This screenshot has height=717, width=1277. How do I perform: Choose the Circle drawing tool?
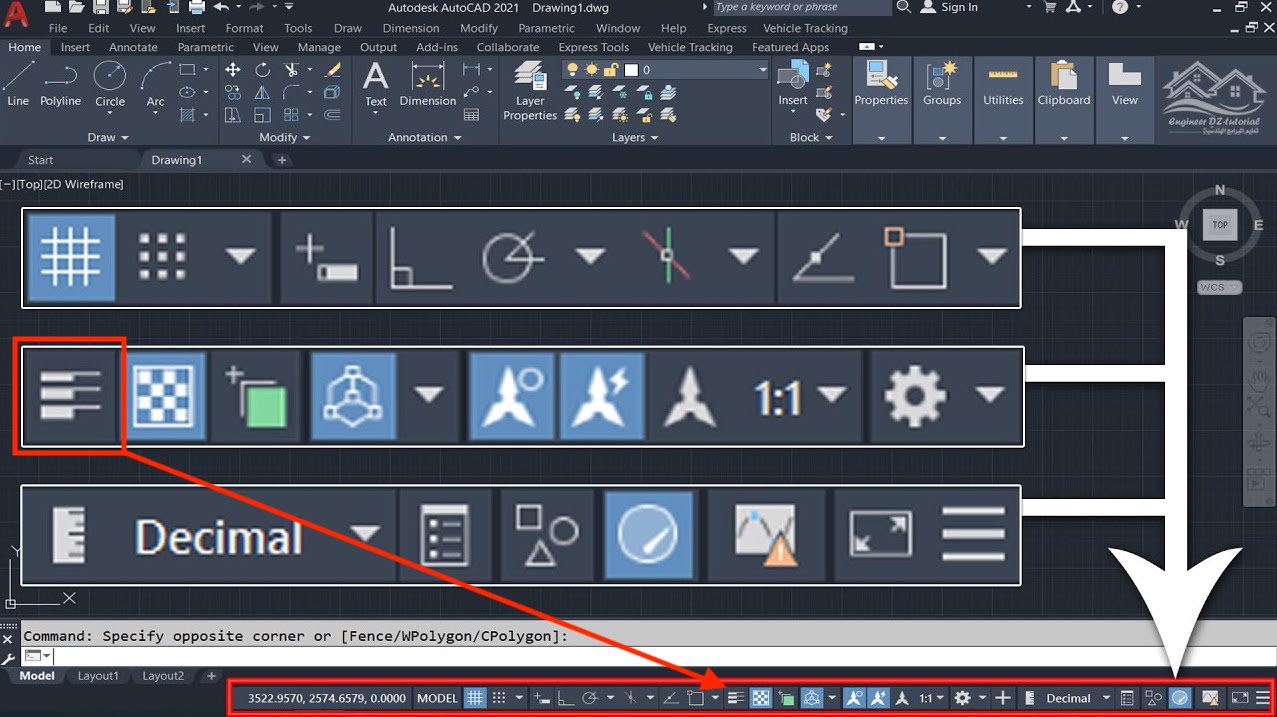tap(110, 84)
